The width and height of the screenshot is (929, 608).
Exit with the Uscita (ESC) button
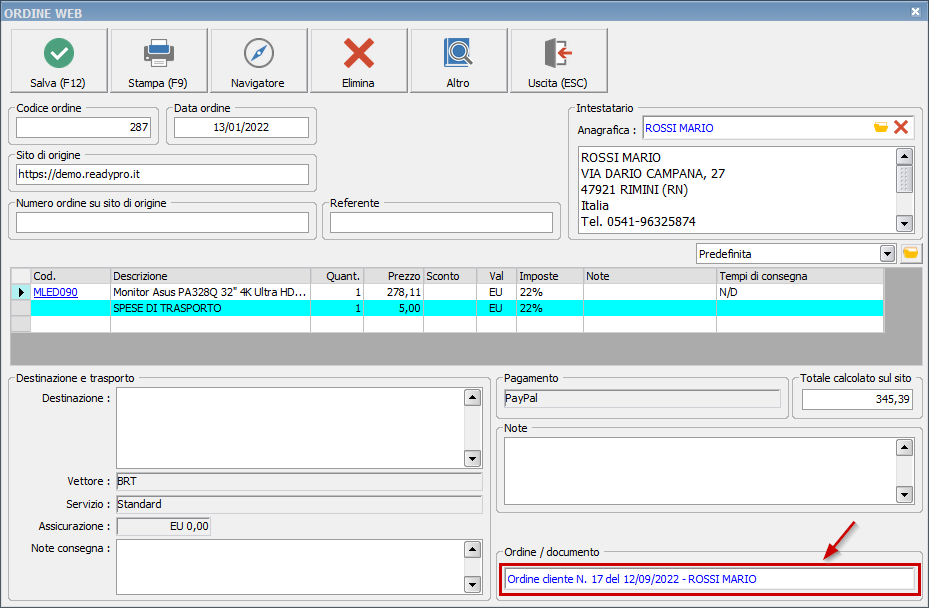558,61
